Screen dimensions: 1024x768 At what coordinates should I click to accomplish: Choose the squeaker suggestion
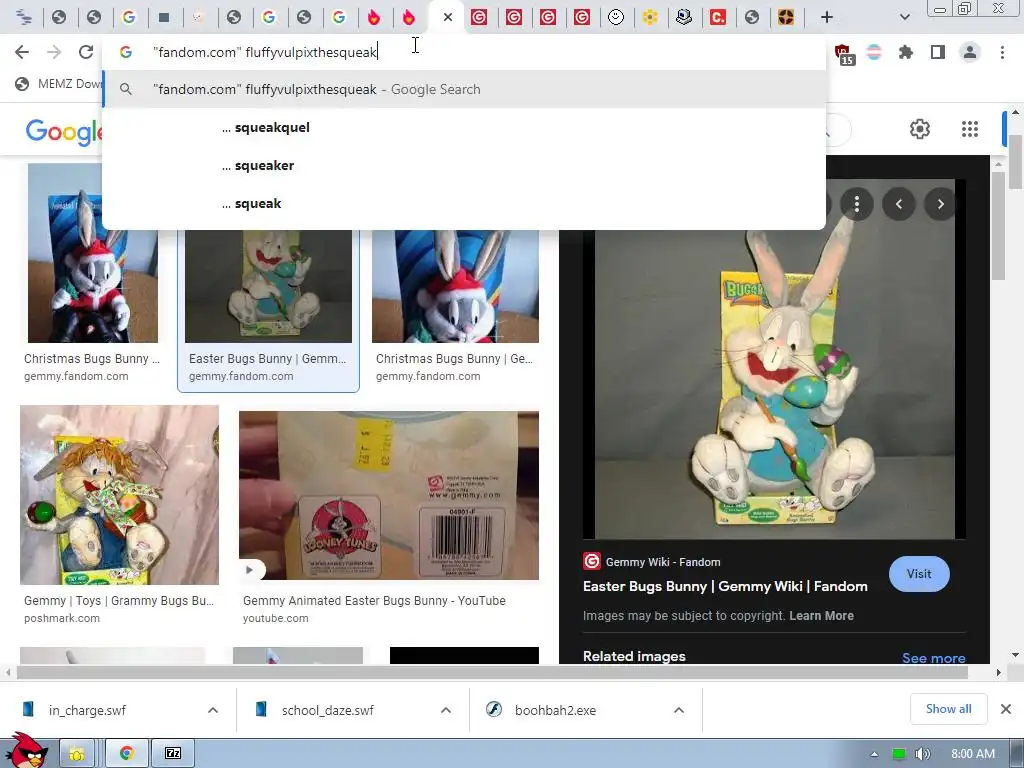(x=464, y=165)
